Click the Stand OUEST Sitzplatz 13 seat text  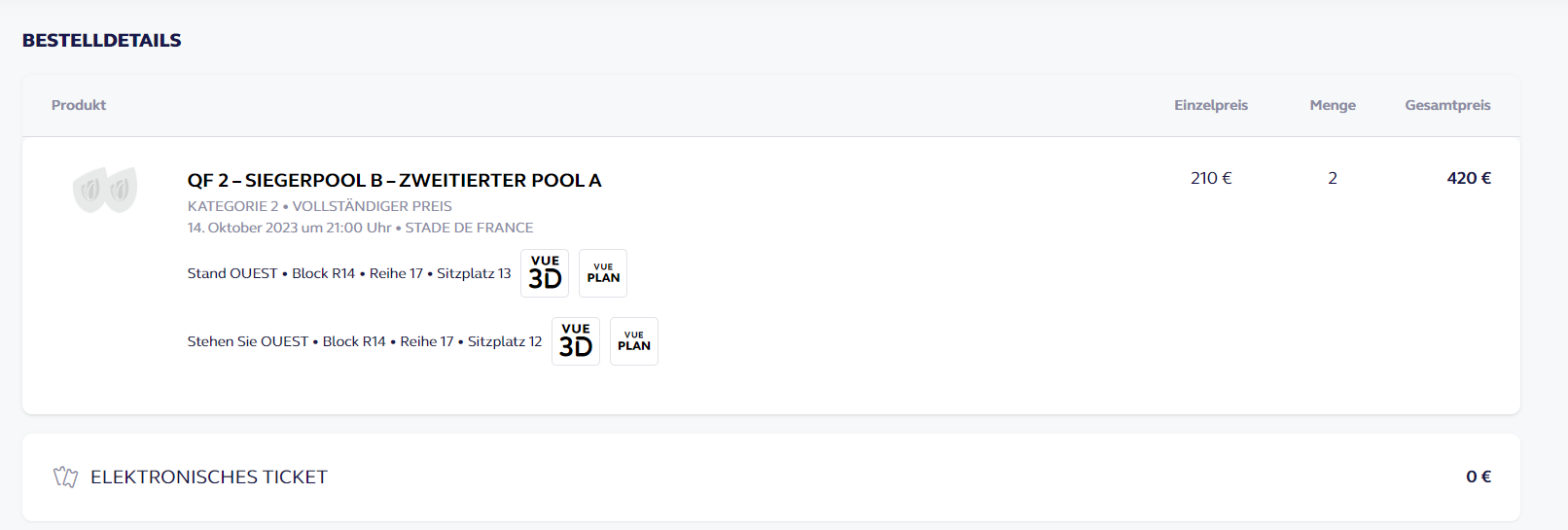pyautogui.click(x=348, y=273)
